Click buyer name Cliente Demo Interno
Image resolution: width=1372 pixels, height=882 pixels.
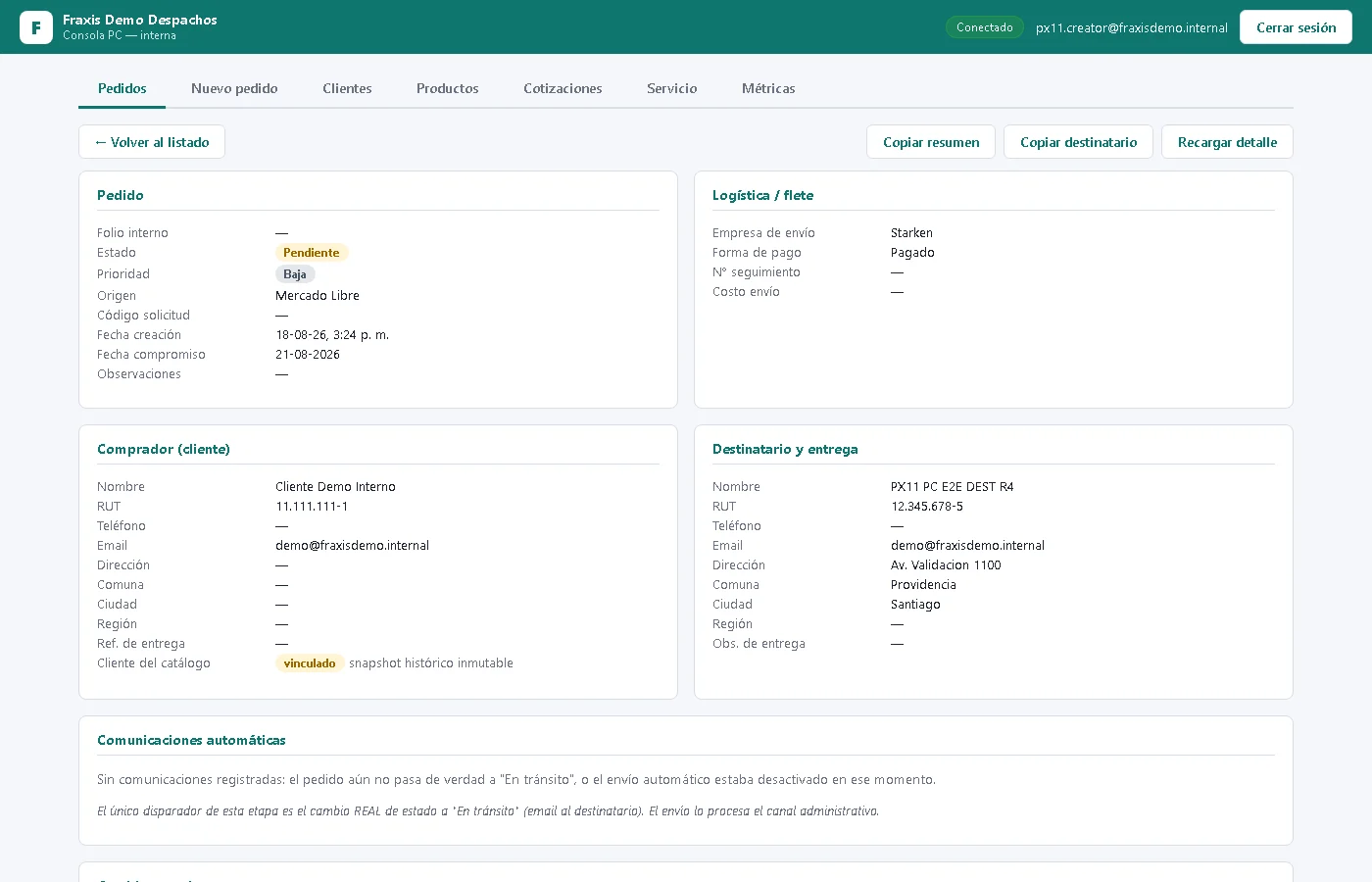coord(335,487)
